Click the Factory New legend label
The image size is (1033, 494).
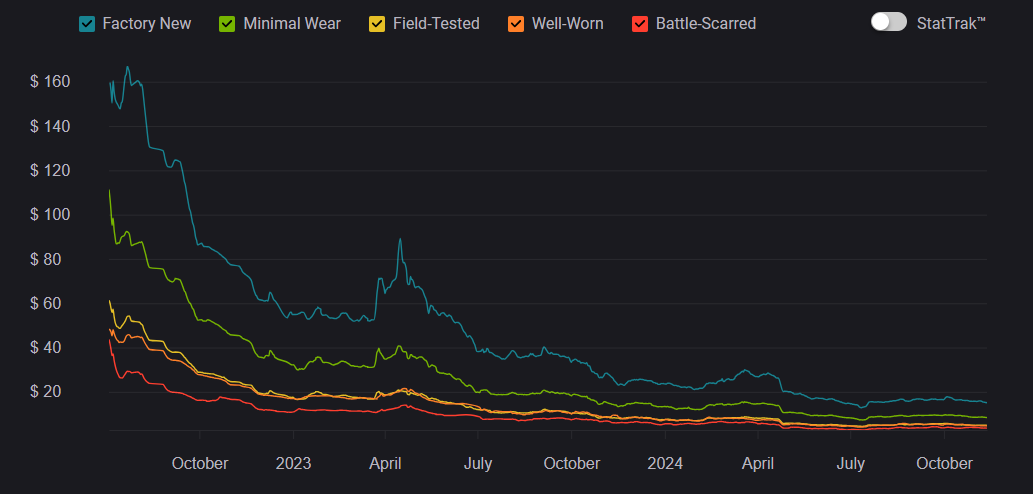147,23
